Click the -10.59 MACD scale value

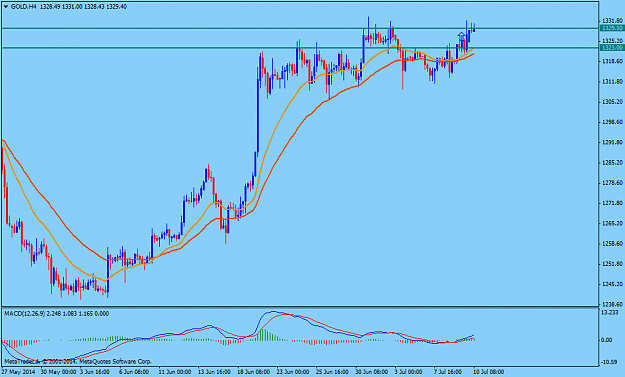coord(609,362)
